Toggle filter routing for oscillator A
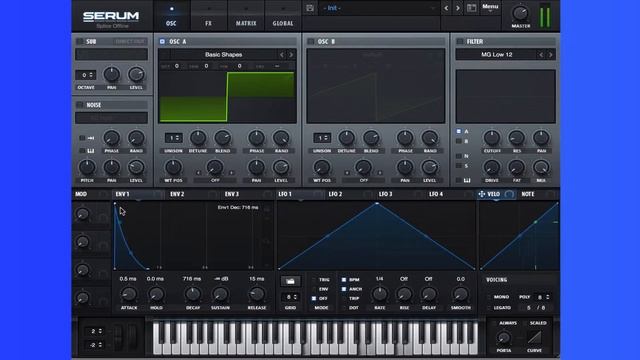This screenshot has width=640, height=360. pyautogui.click(x=459, y=131)
